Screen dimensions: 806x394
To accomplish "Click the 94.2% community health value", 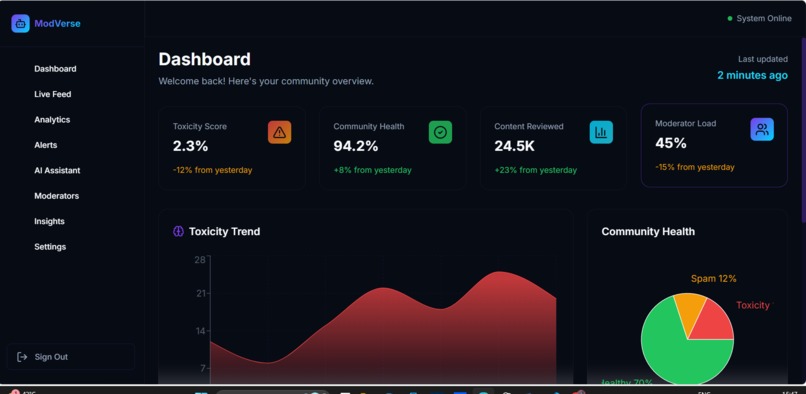I will (x=356, y=147).
